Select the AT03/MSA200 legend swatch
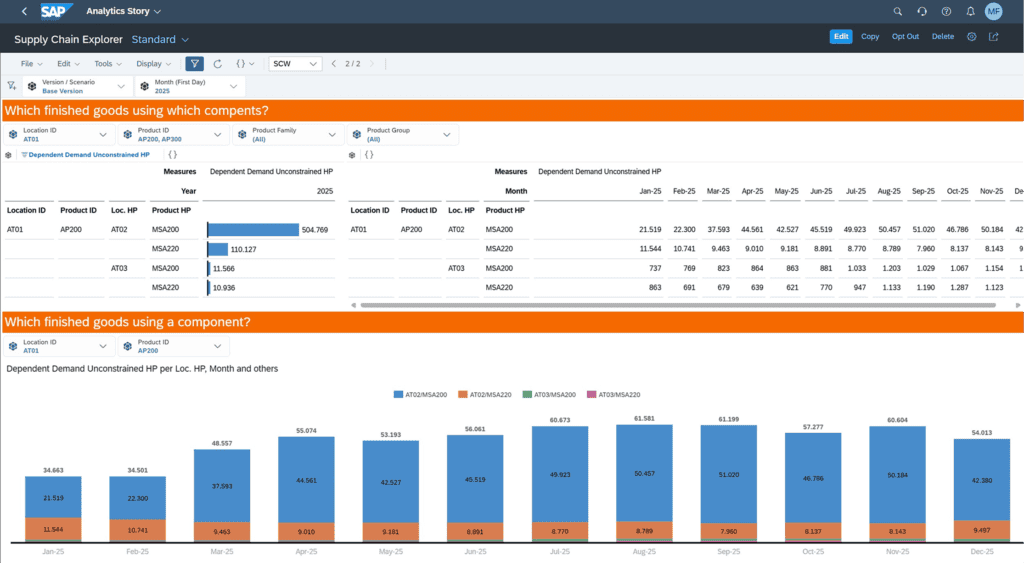This screenshot has width=1024, height=563. [x=527, y=394]
